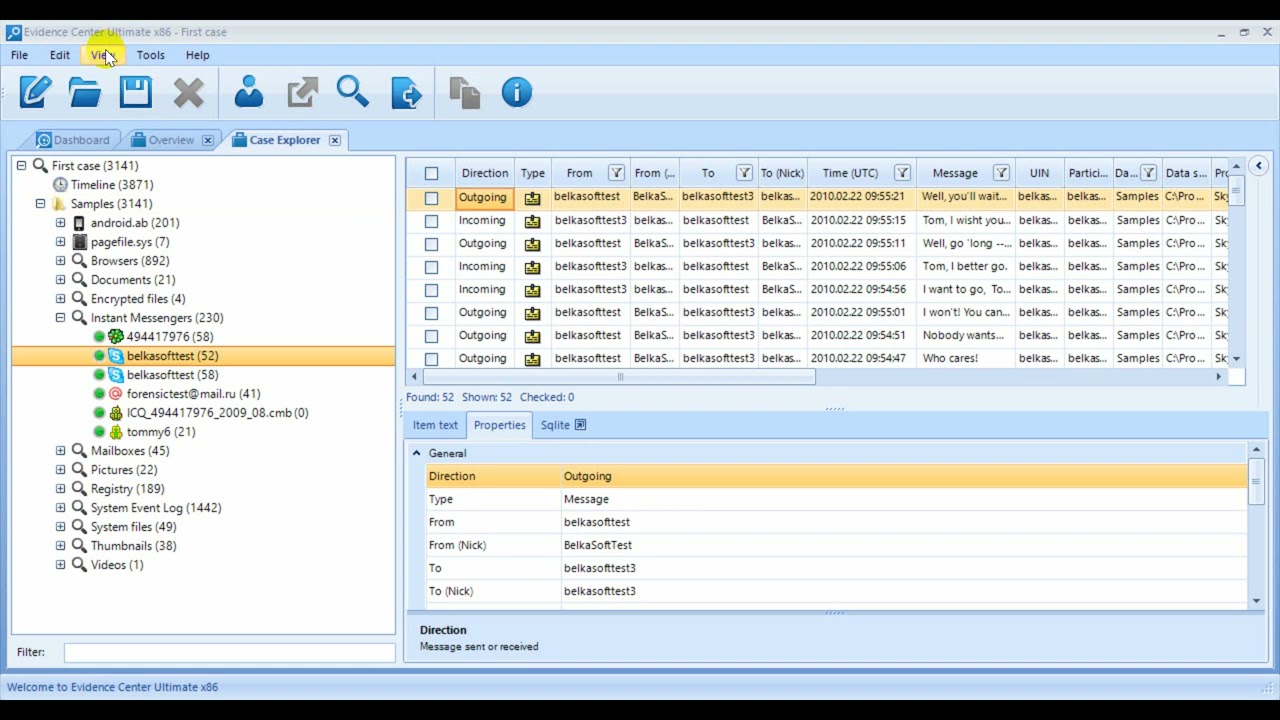Check the row with message 'Tom, I better go.'
The image size is (1280, 720).
431,267
